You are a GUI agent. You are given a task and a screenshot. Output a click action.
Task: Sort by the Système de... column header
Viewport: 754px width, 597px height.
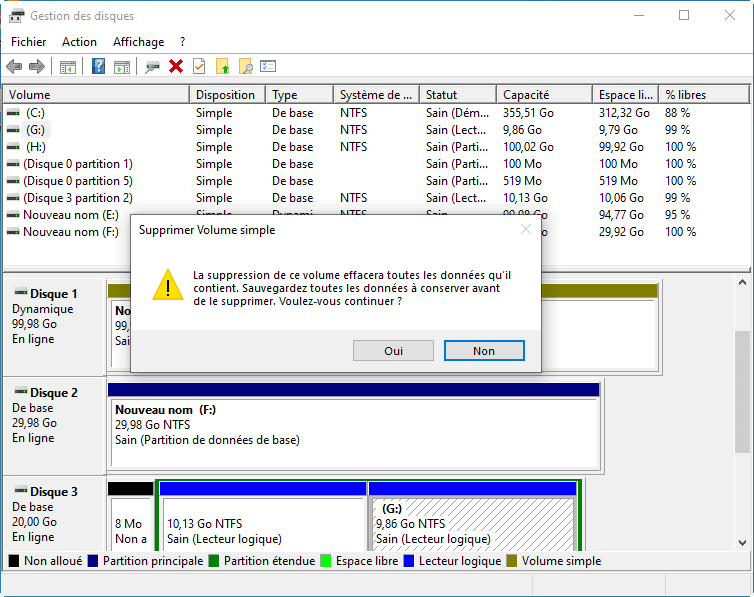(x=377, y=95)
